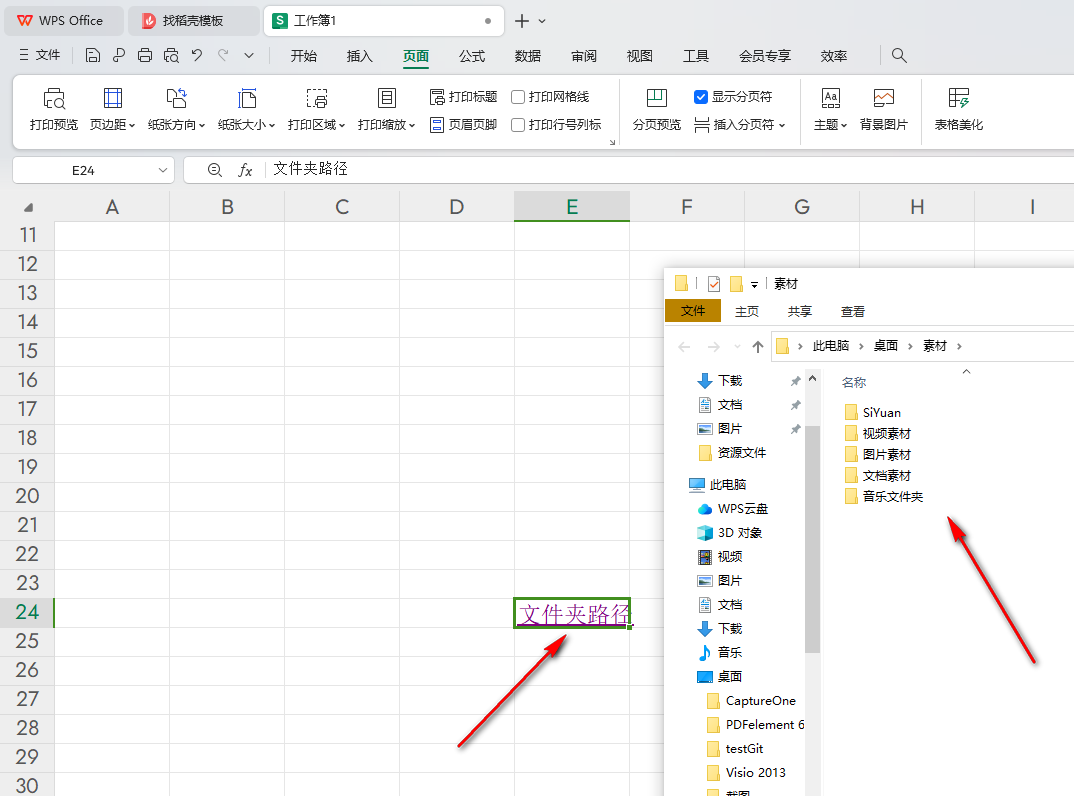
Task: Switch to Page Break Preview
Action: pos(656,110)
